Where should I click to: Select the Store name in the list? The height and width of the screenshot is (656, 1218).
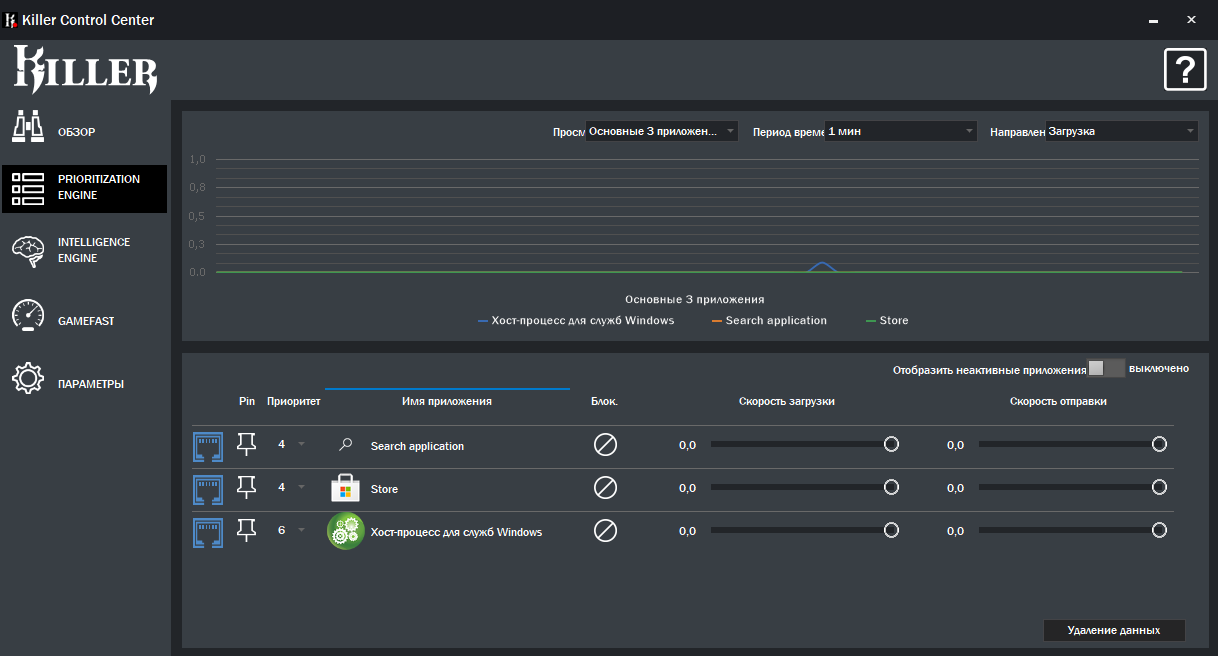pos(384,489)
